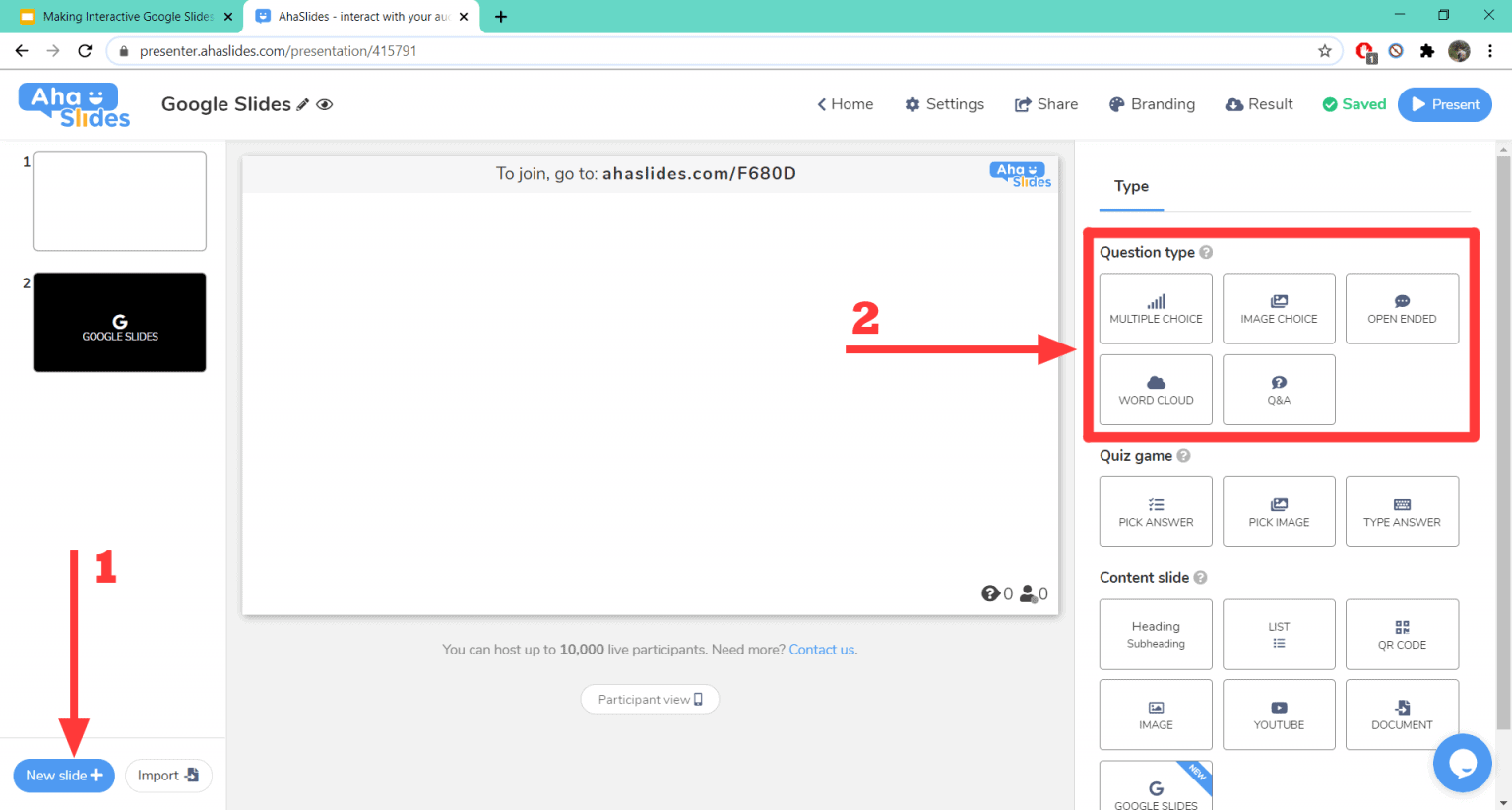Select the Google Slides slide thumbnail
Viewport: 1512px width, 810px height.
[120, 323]
